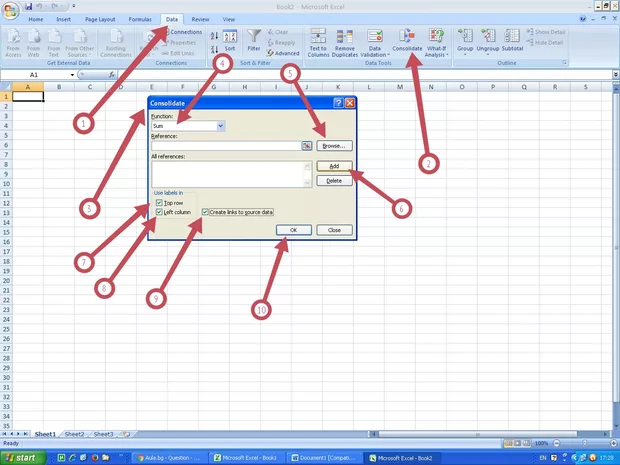Click Clear filter option

[278, 32]
